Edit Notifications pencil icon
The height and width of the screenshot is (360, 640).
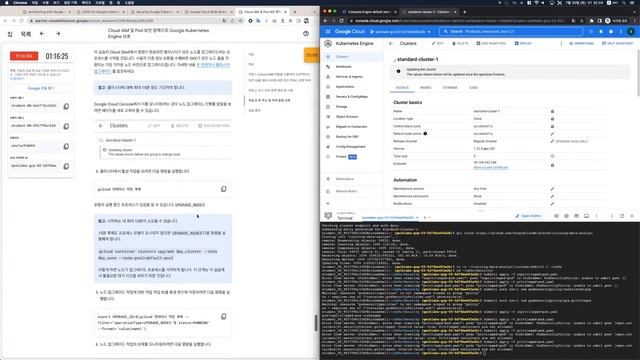pyautogui.click(x=552, y=204)
